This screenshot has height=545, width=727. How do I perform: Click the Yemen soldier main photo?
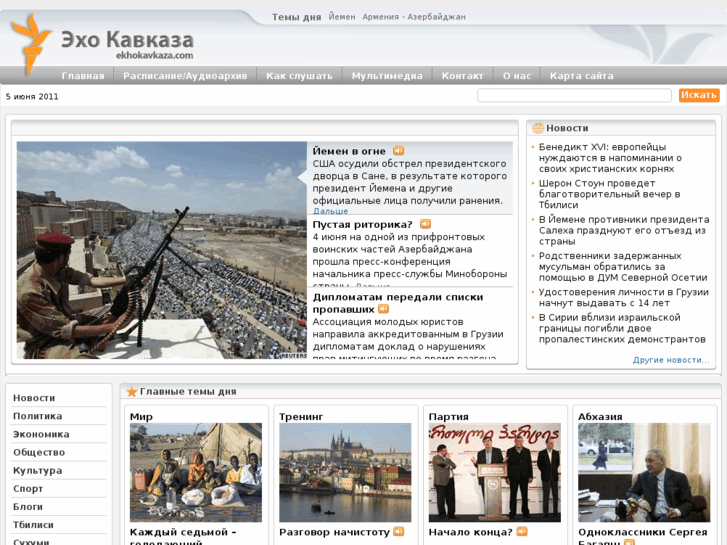point(162,250)
